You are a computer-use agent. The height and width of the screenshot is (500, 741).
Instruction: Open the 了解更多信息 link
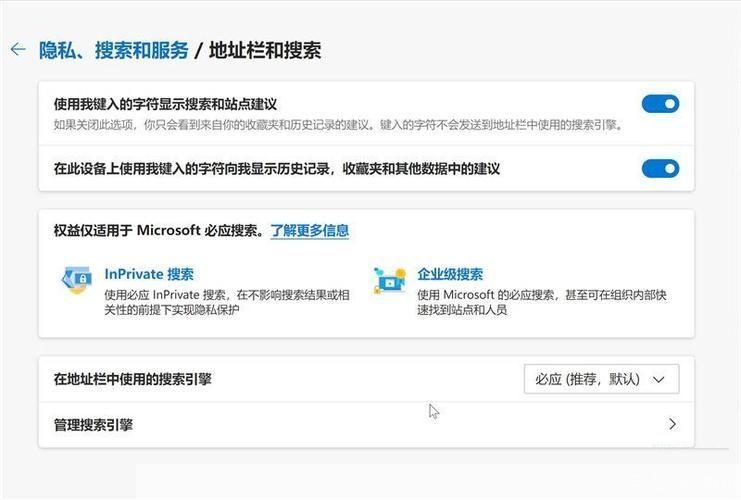pos(310,231)
